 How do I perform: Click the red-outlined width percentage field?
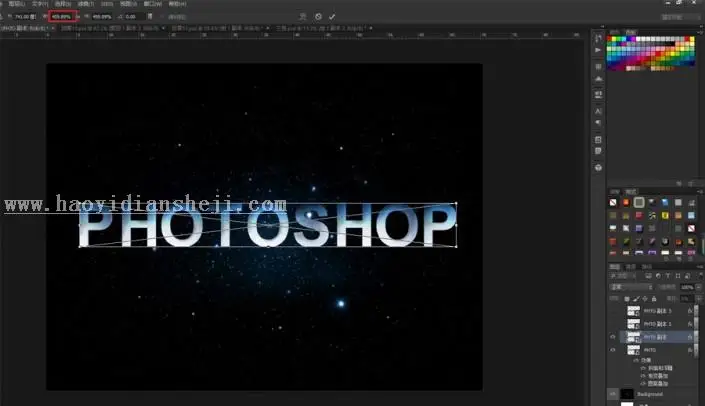(62, 17)
